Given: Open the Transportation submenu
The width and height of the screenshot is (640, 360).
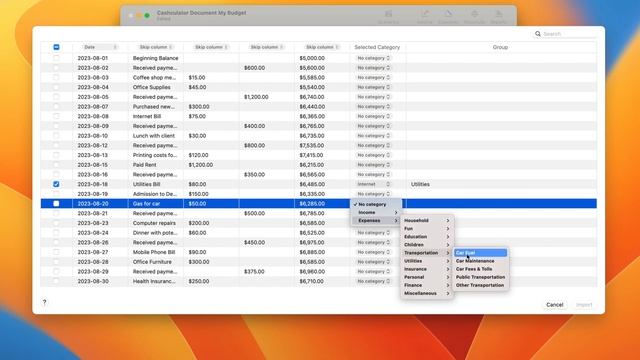Looking at the screenshot, I should (x=427, y=253).
